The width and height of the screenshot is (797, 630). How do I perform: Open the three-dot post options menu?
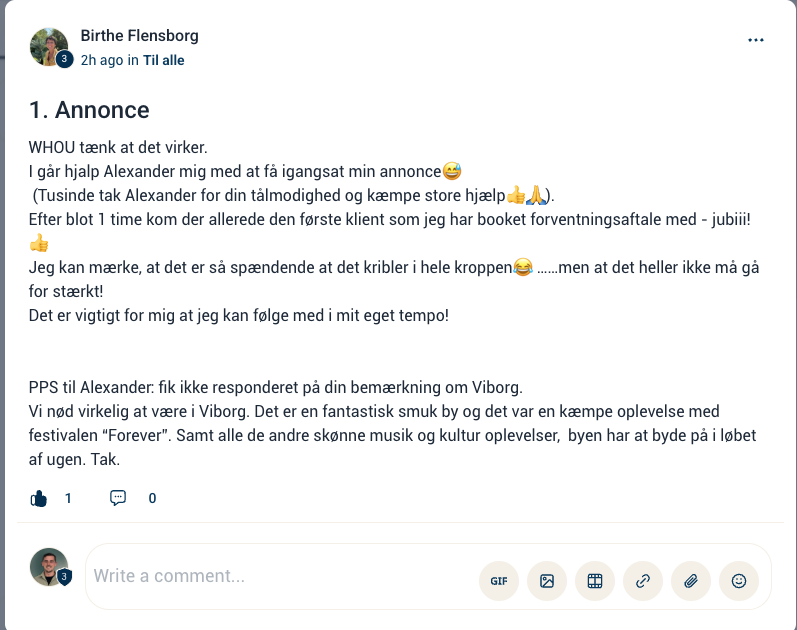tap(755, 40)
